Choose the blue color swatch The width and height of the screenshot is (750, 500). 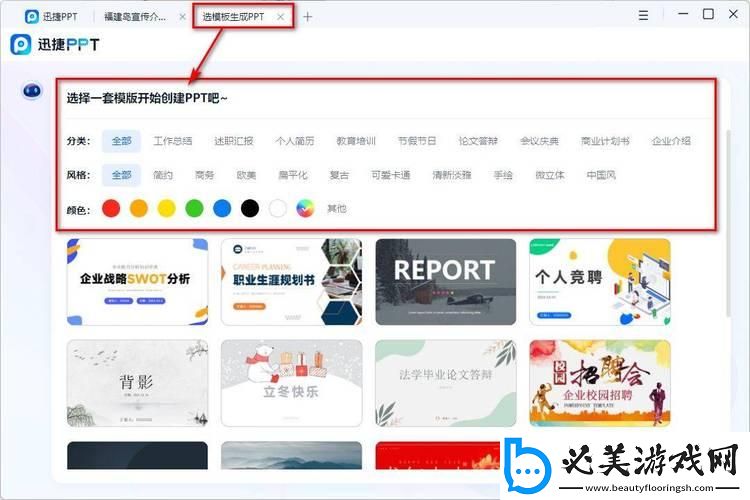point(222,209)
